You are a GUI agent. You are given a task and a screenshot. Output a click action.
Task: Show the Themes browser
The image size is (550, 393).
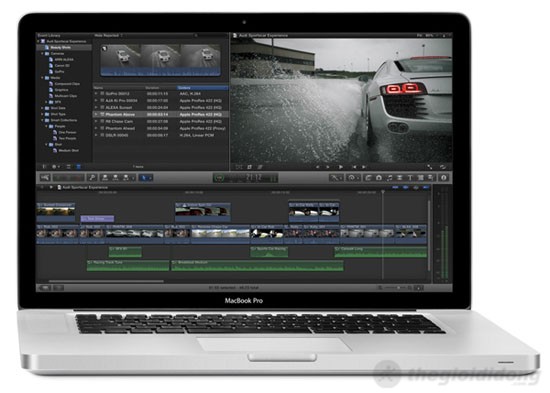[x=431, y=178]
